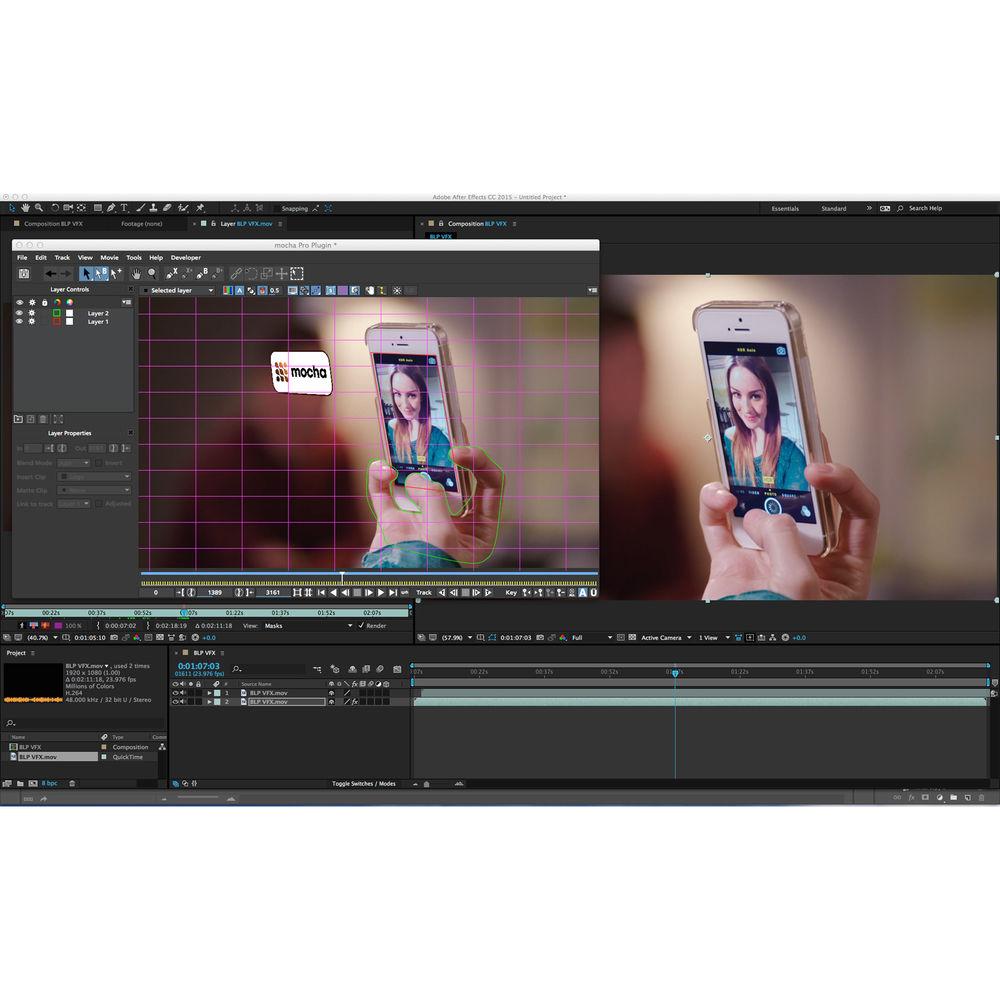Screen dimensions: 1000x1000
Task: Click the Track button in mocha's tracking controls
Action: pos(423,592)
